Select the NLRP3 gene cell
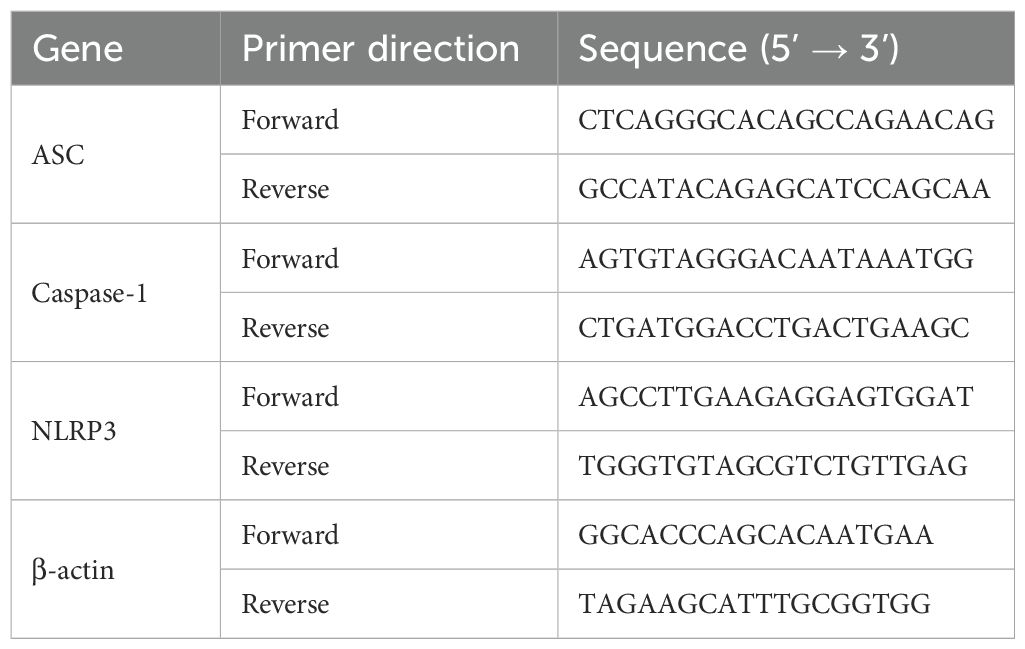The image size is (1025, 649). click(67, 432)
